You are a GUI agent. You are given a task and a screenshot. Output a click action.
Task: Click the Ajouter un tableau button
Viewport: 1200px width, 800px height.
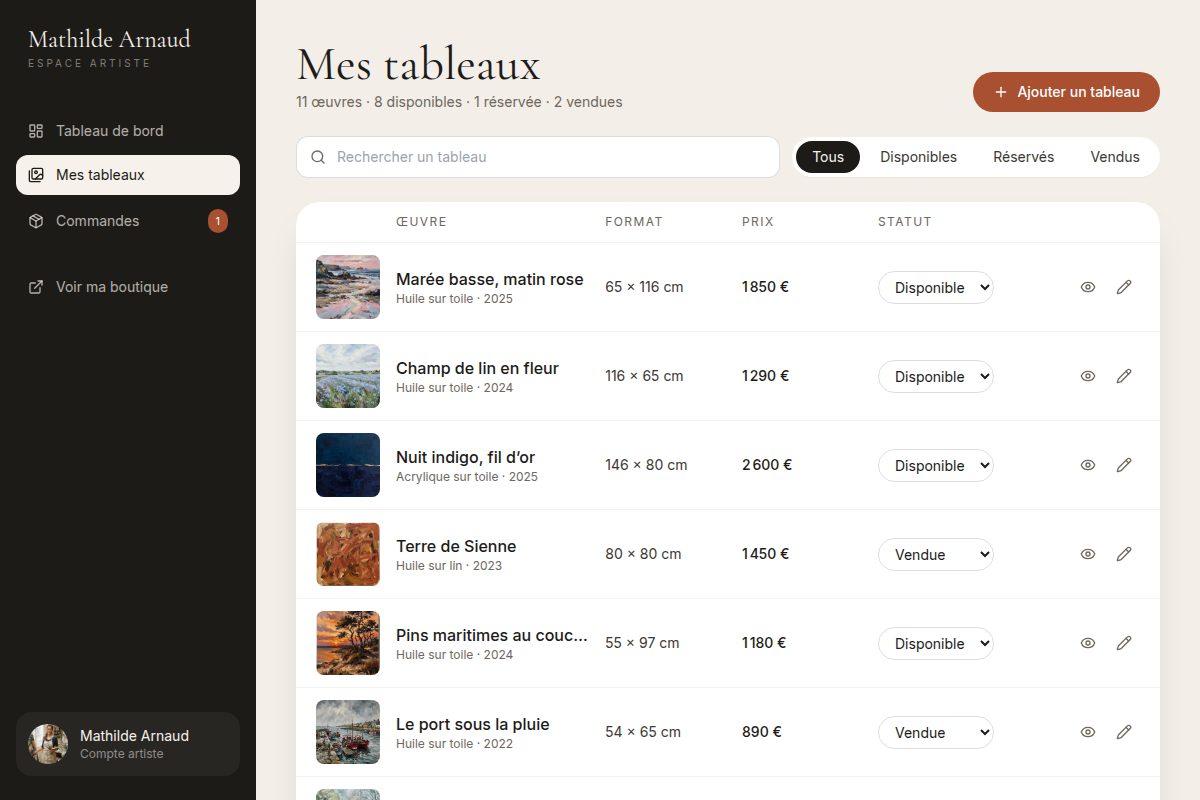1066,92
